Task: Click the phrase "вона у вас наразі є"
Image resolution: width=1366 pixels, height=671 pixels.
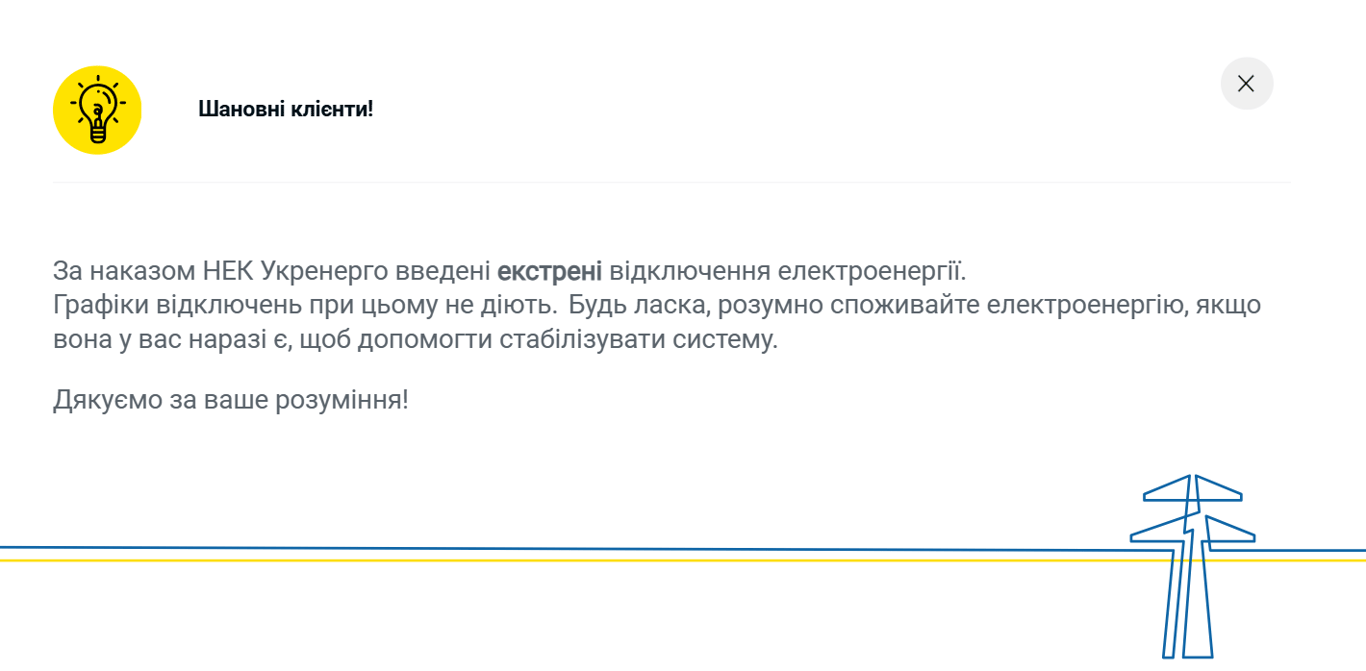Action: 169,339
